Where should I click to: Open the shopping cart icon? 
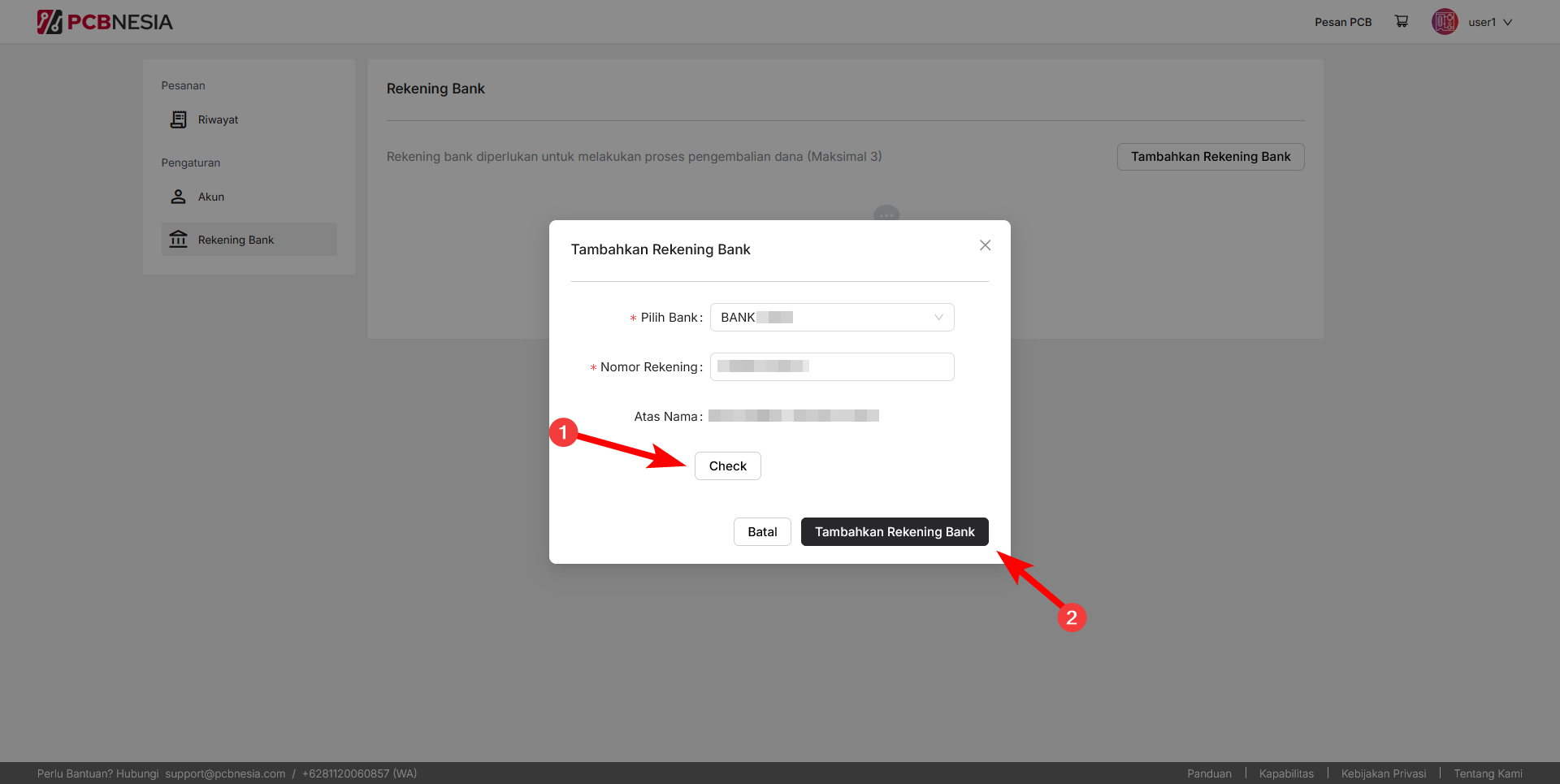1402,22
